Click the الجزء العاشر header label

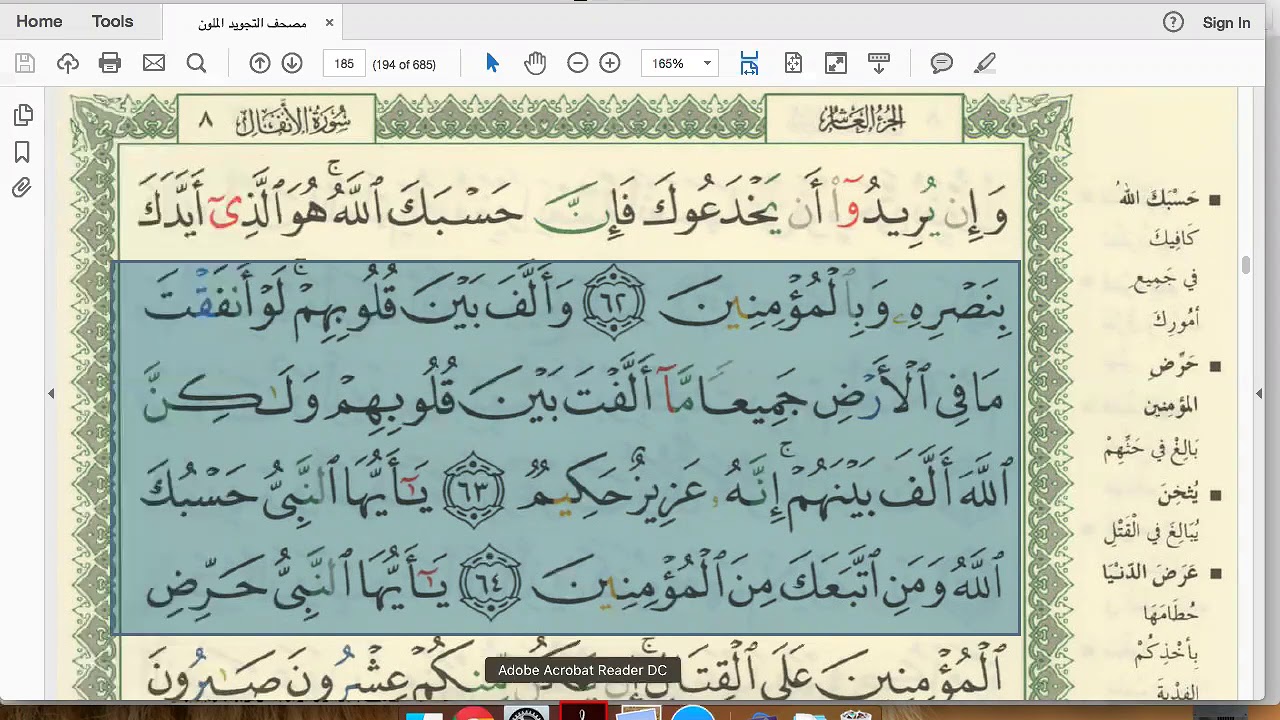862,120
